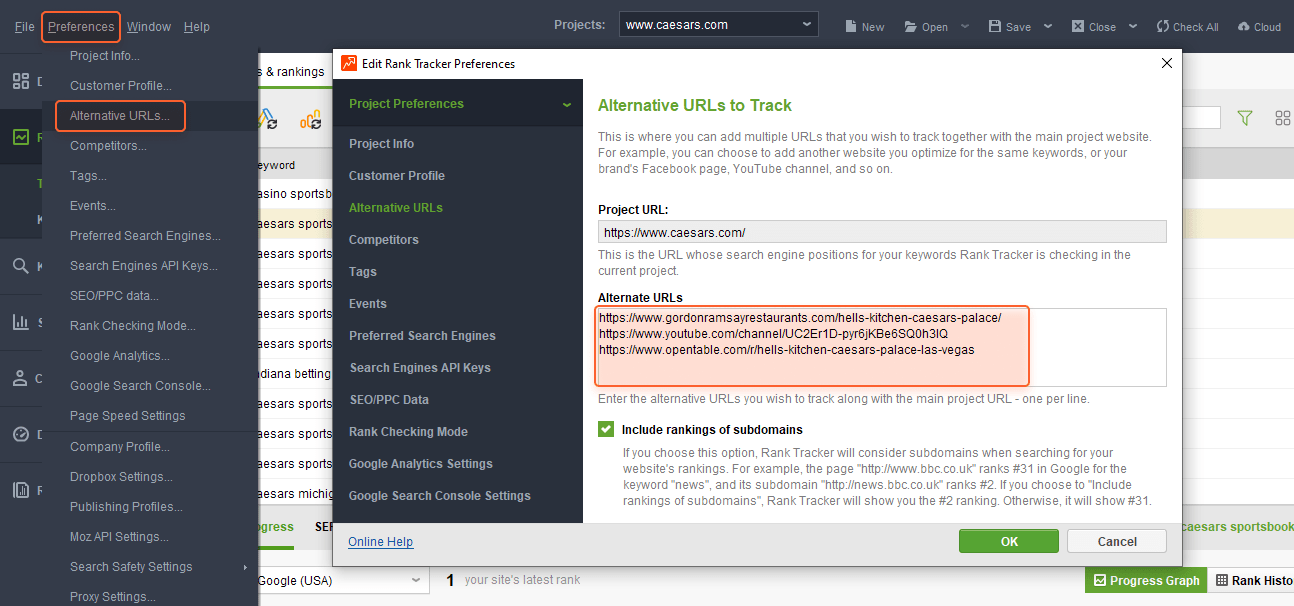
Task: Close the Edit Rank Tracker Preferences dialog
Action: [x=1166, y=63]
